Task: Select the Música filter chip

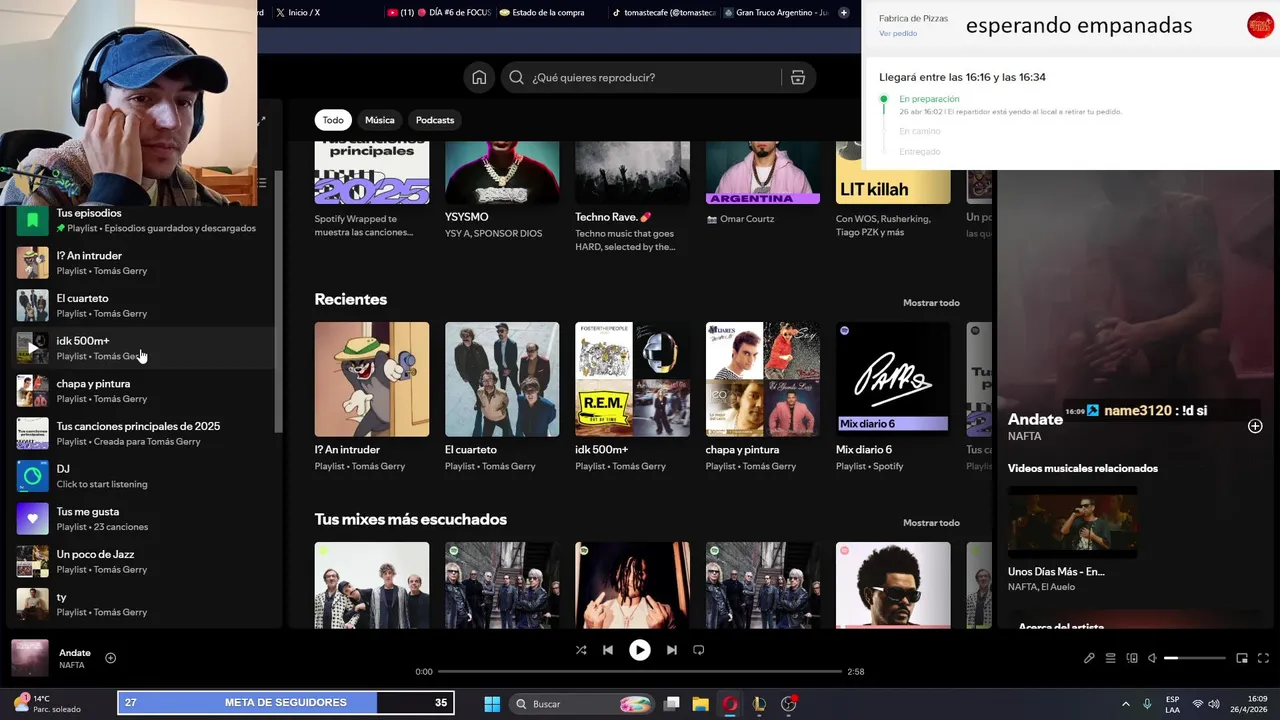Action: coord(379,120)
